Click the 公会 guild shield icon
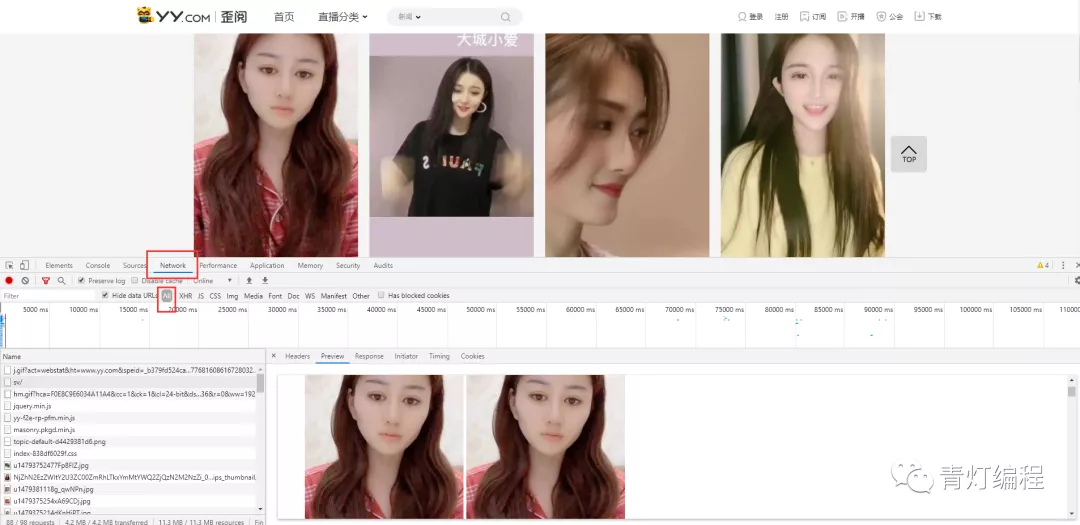Image resolution: width=1080 pixels, height=525 pixels. (x=881, y=17)
